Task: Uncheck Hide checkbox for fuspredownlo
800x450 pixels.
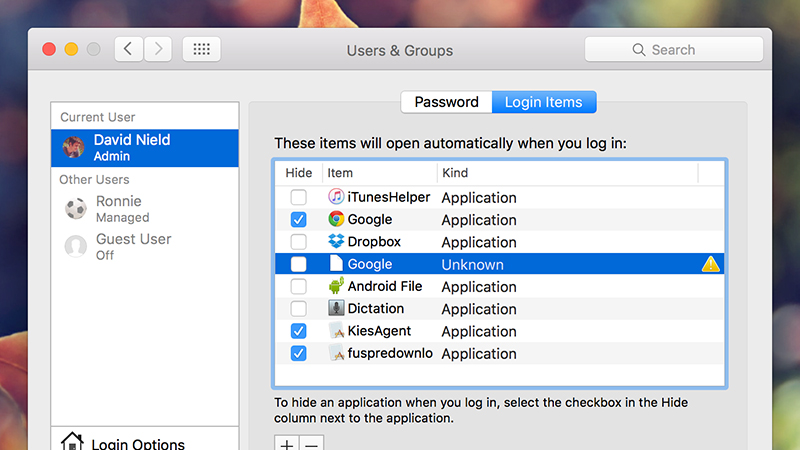Action: (298, 353)
